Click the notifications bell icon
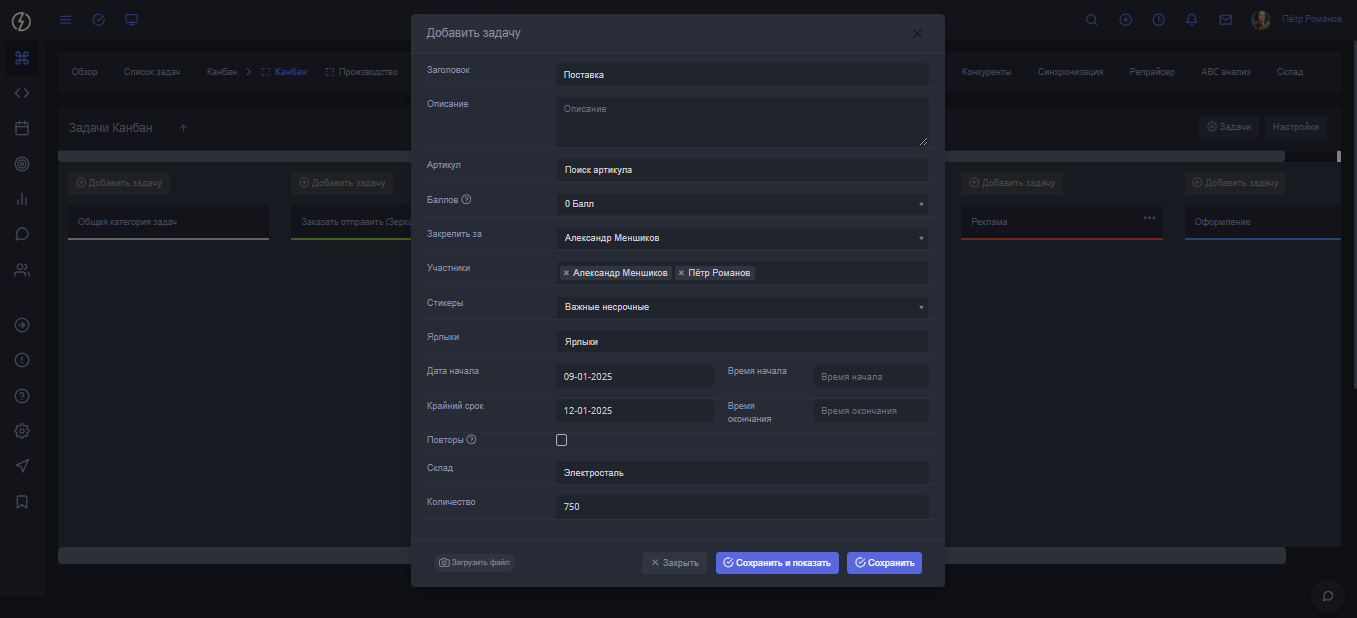Image resolution: width=1357 pixels, height=618 pixels. [x=1191, y=20]
